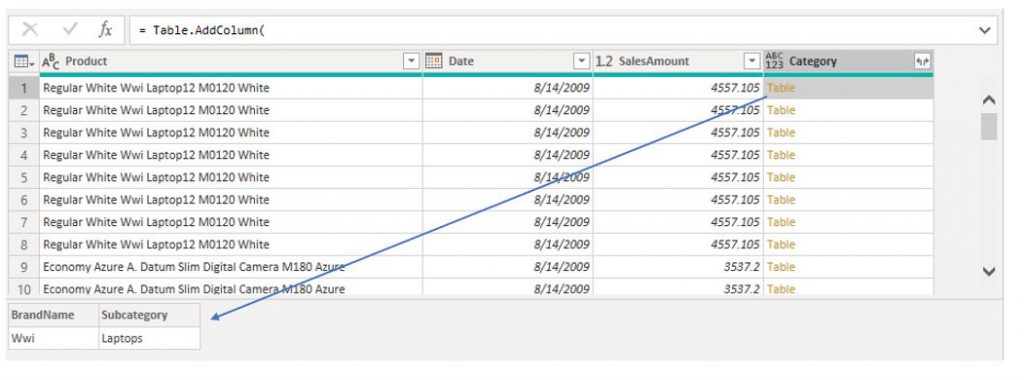This screenshot has height=380, width=1024.
Task: Expand the formula bar chevron
Action: (985, 30)
